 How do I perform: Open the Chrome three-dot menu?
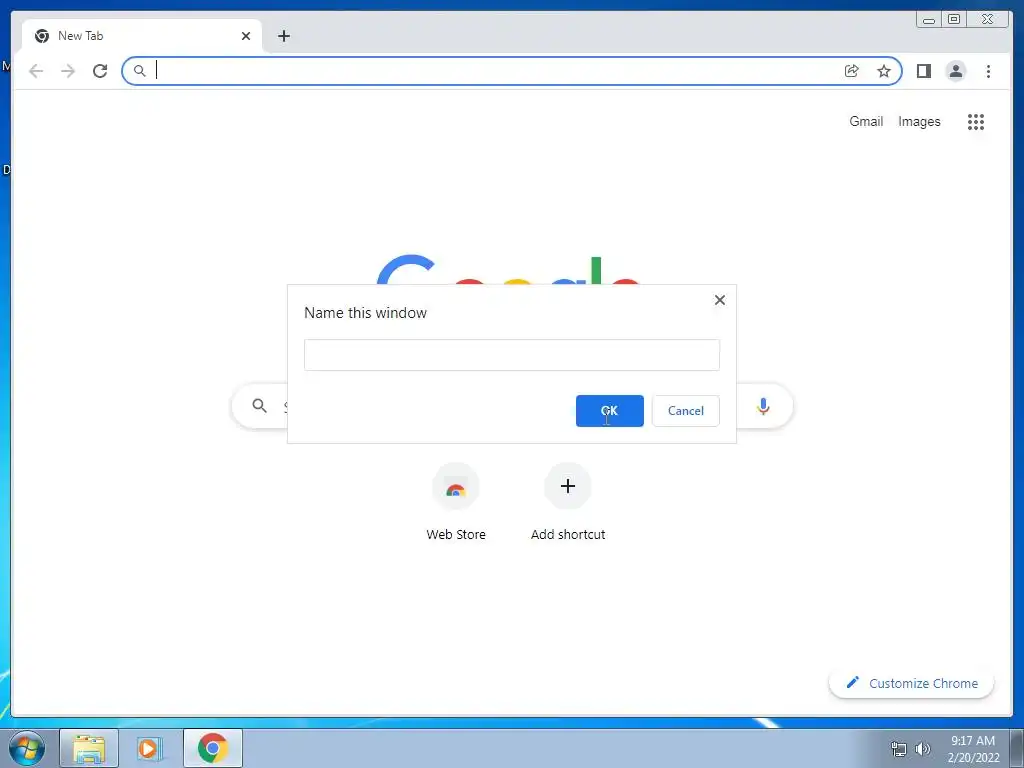[988, 71]
